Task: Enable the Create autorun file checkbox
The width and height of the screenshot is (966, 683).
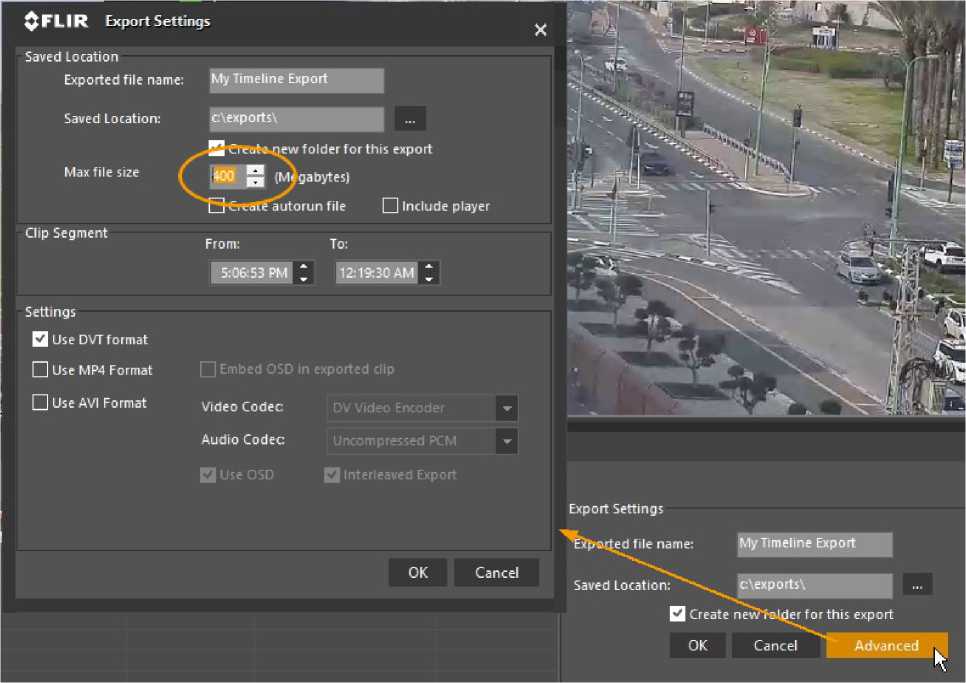Action: coord(216,206)
